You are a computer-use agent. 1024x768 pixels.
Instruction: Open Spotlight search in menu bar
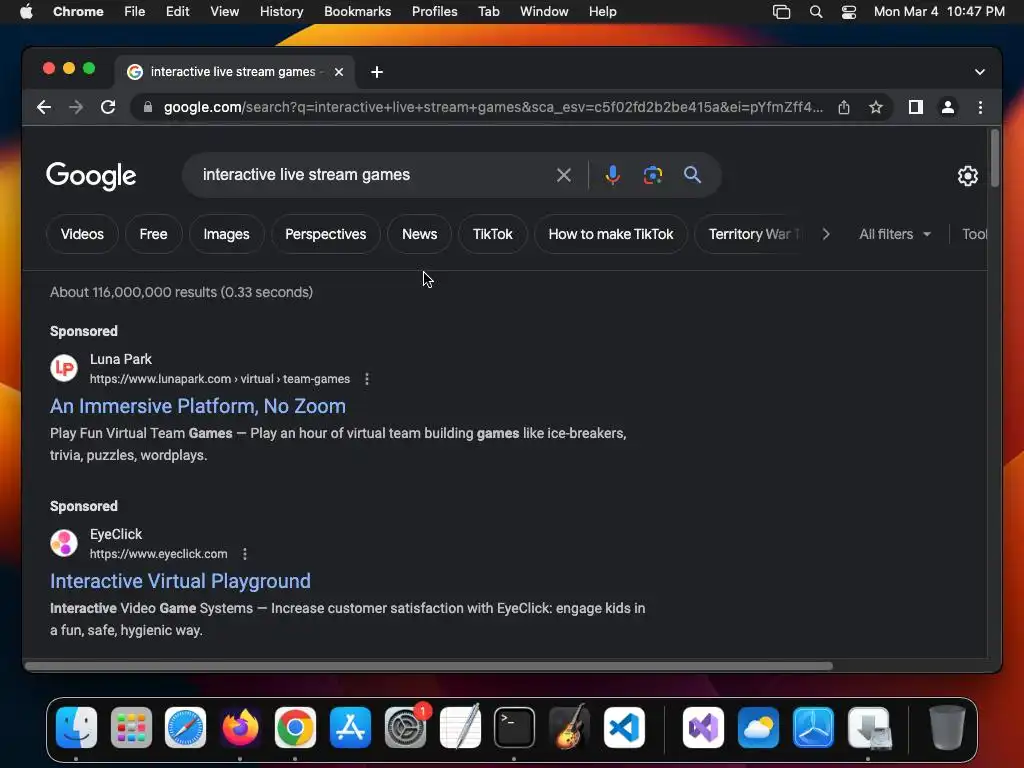[x=816, y=12]
